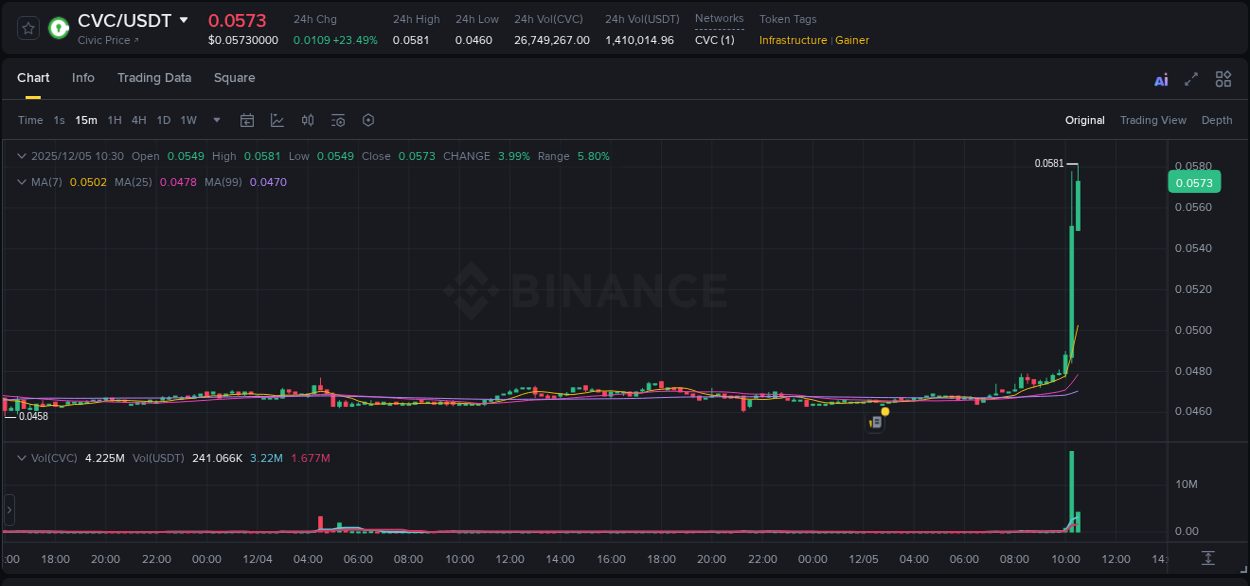Open the Binance AI chart assistant
This screenshot has width=1250, height=586.
pyautogui.click(x=1160, y=79)
